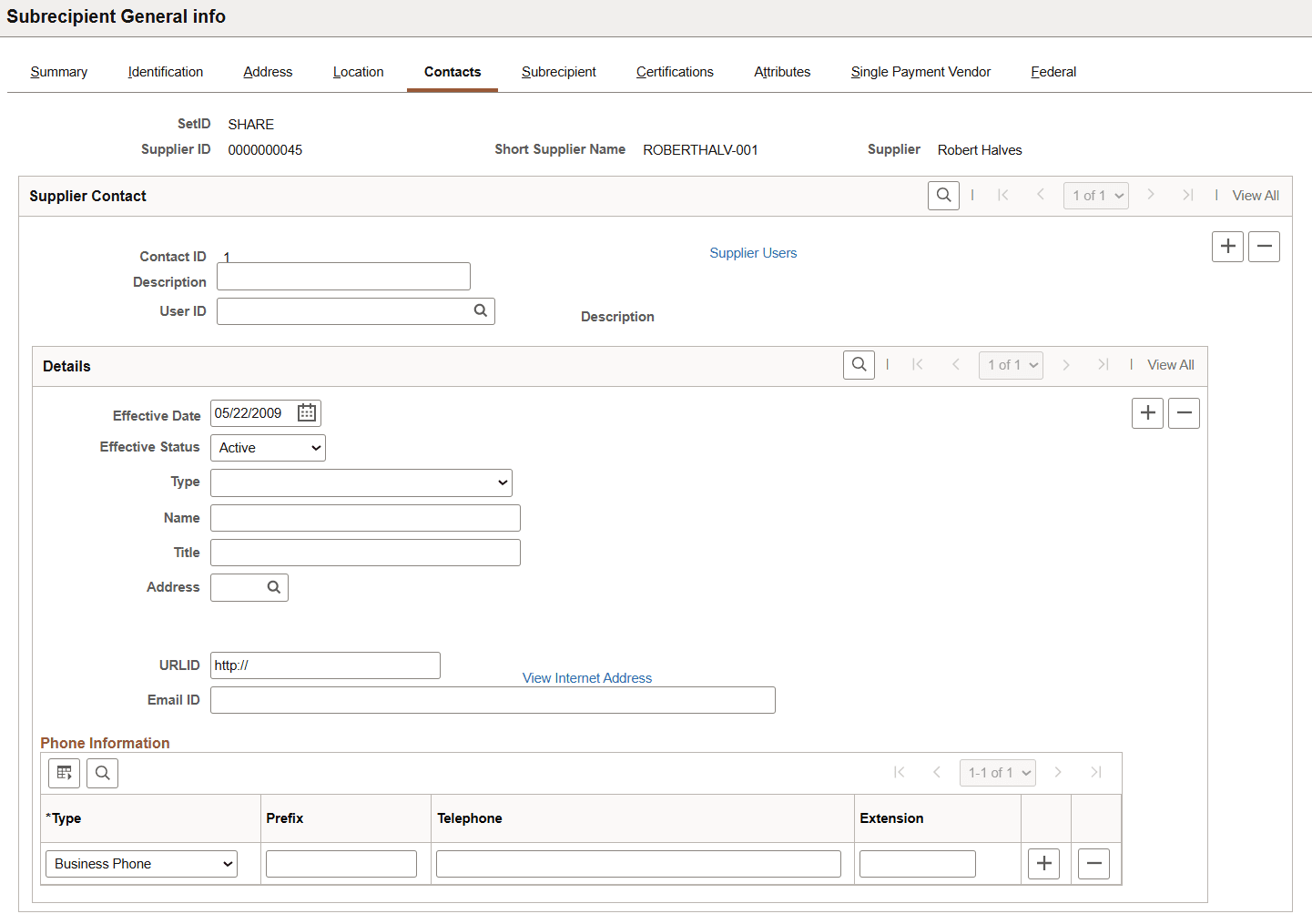1312x924 pixels.
Task: Go to previous Phone Information row
Action: tap(937, 772)
